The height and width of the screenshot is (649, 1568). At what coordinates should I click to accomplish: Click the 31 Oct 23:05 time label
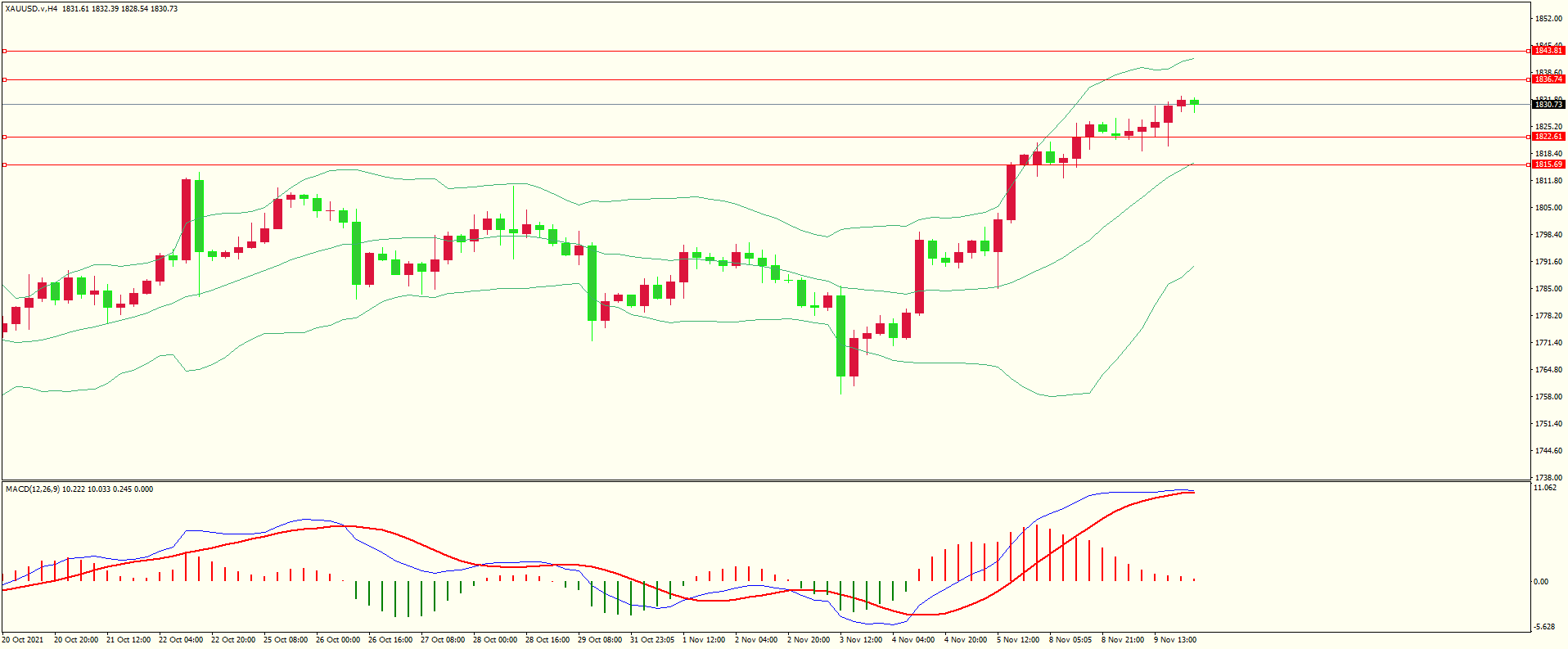pos(652,640)
